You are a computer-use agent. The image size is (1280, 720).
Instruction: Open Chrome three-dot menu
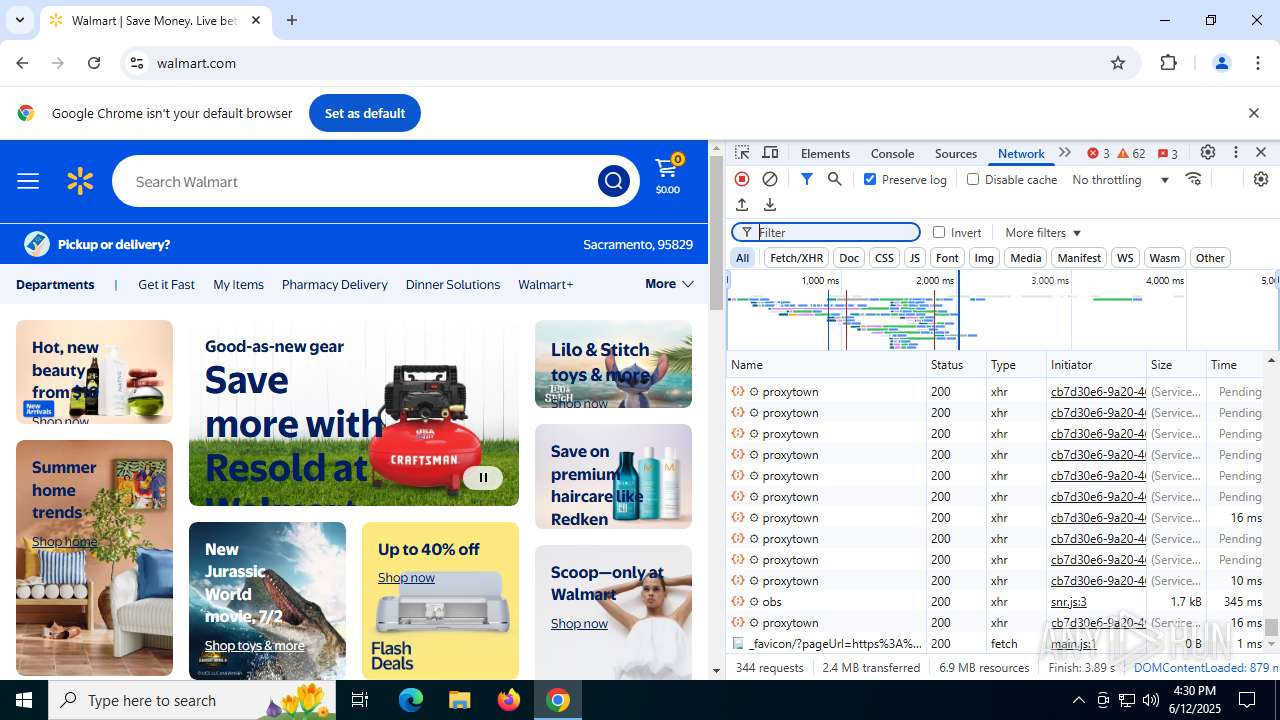(x=1258, y=63)
